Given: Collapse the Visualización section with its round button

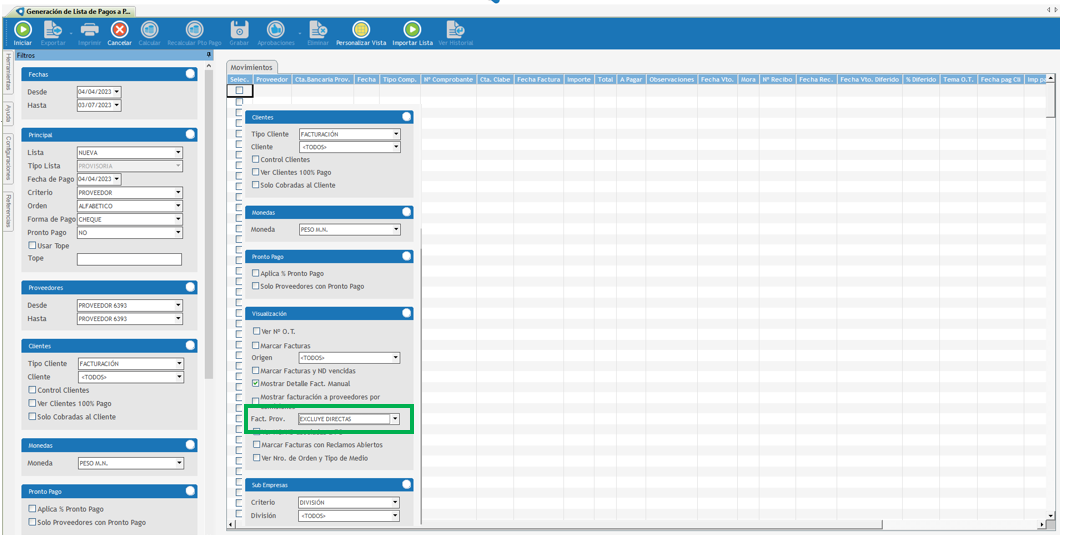Looking at the screenshot, I should point(406,314).
